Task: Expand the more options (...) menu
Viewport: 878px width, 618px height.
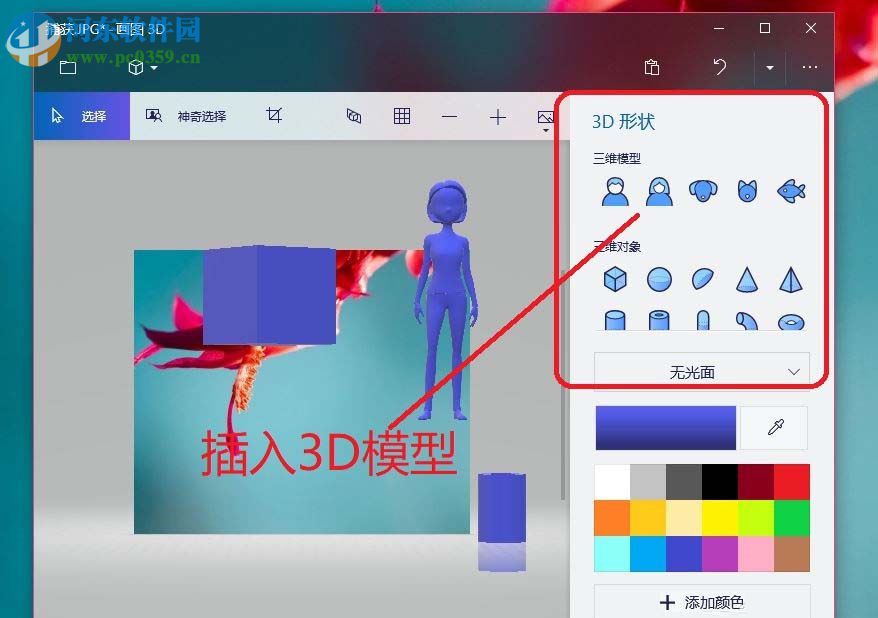Action: (x=809, y=67)
